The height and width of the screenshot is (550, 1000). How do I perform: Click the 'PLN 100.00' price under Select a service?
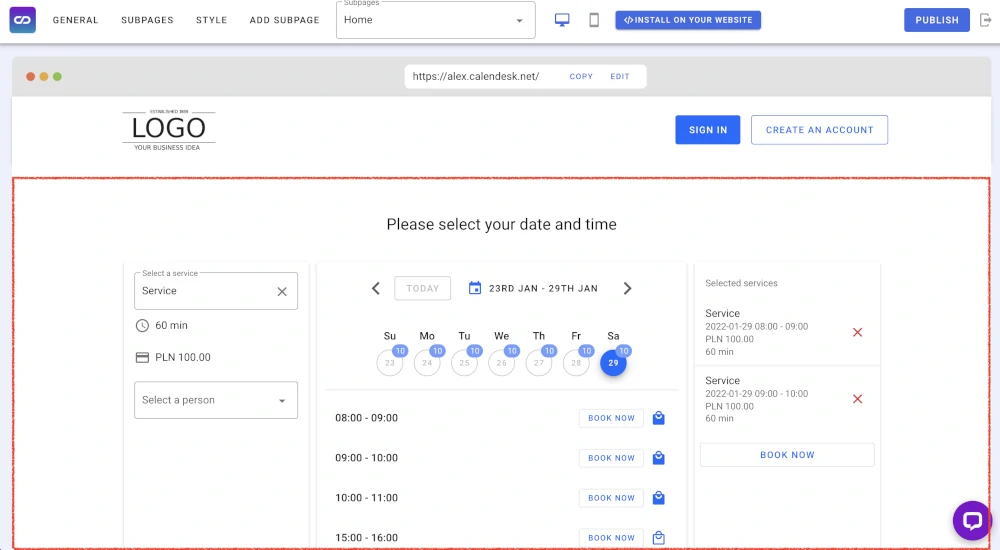pyautogui.click(x=182, y=357)
